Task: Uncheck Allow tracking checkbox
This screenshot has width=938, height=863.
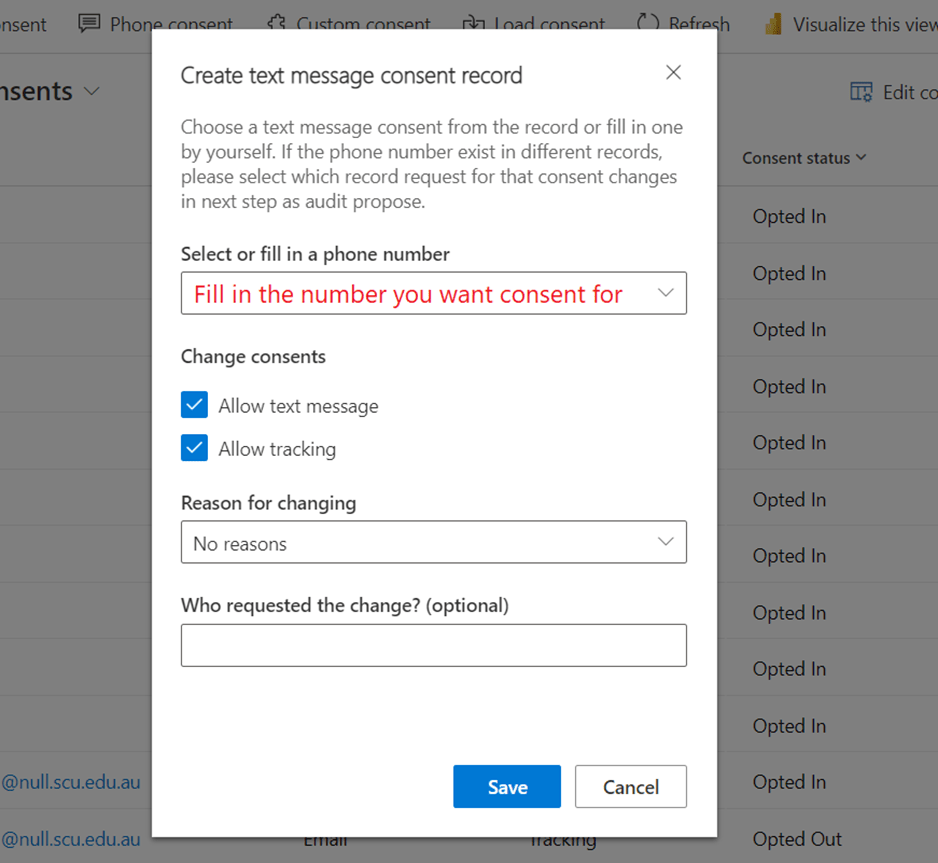Action: [x=194, y=448]
